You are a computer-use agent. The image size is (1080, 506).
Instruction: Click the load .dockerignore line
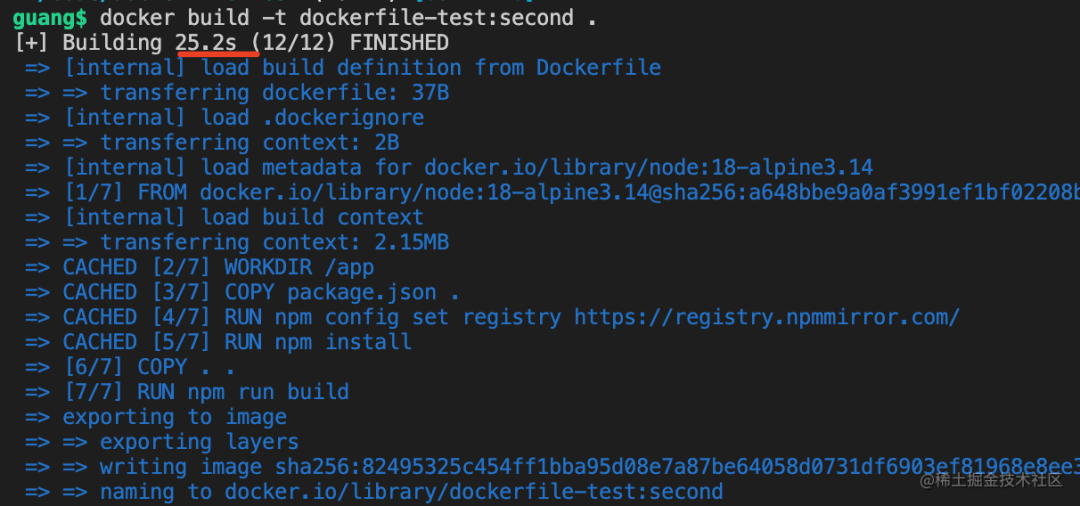[244, 118]
